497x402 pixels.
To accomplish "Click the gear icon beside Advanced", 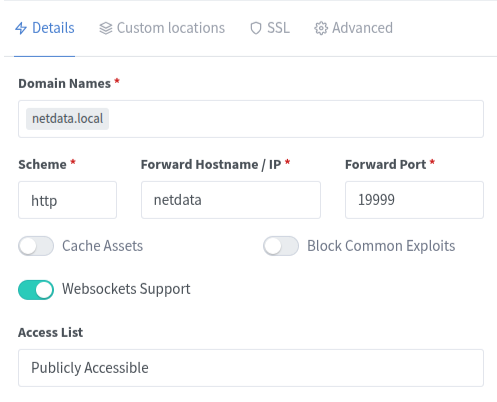I will click(x=321, y=28).
